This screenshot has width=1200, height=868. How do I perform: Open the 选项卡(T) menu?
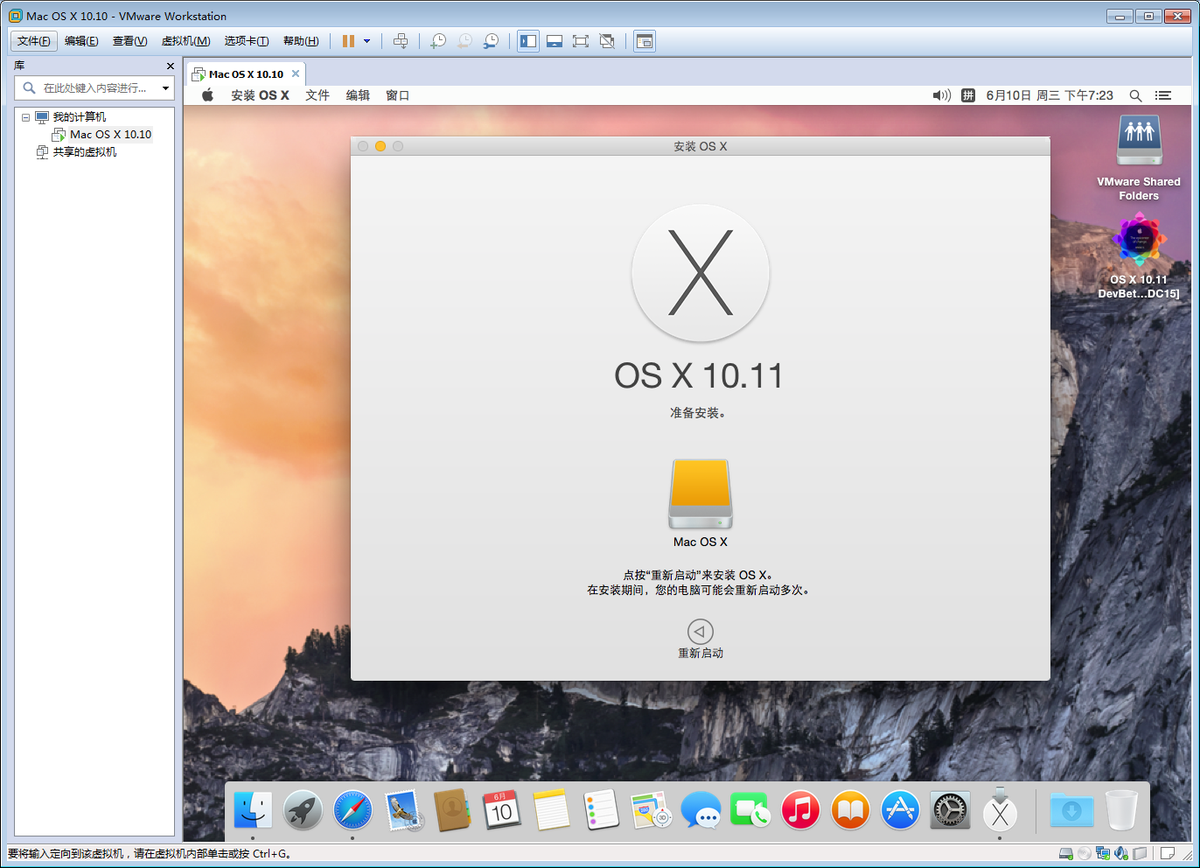(x=246, y=41)
